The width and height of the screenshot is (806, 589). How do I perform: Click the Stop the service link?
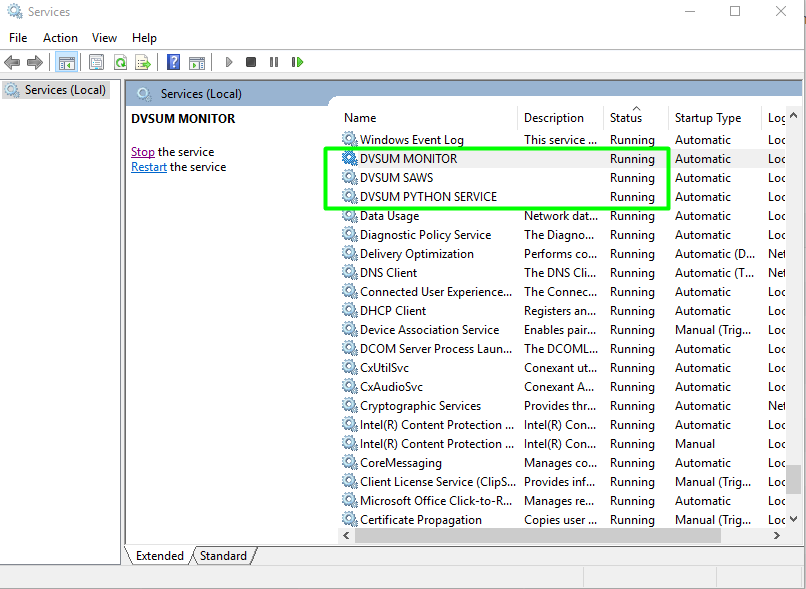[142, 152]
